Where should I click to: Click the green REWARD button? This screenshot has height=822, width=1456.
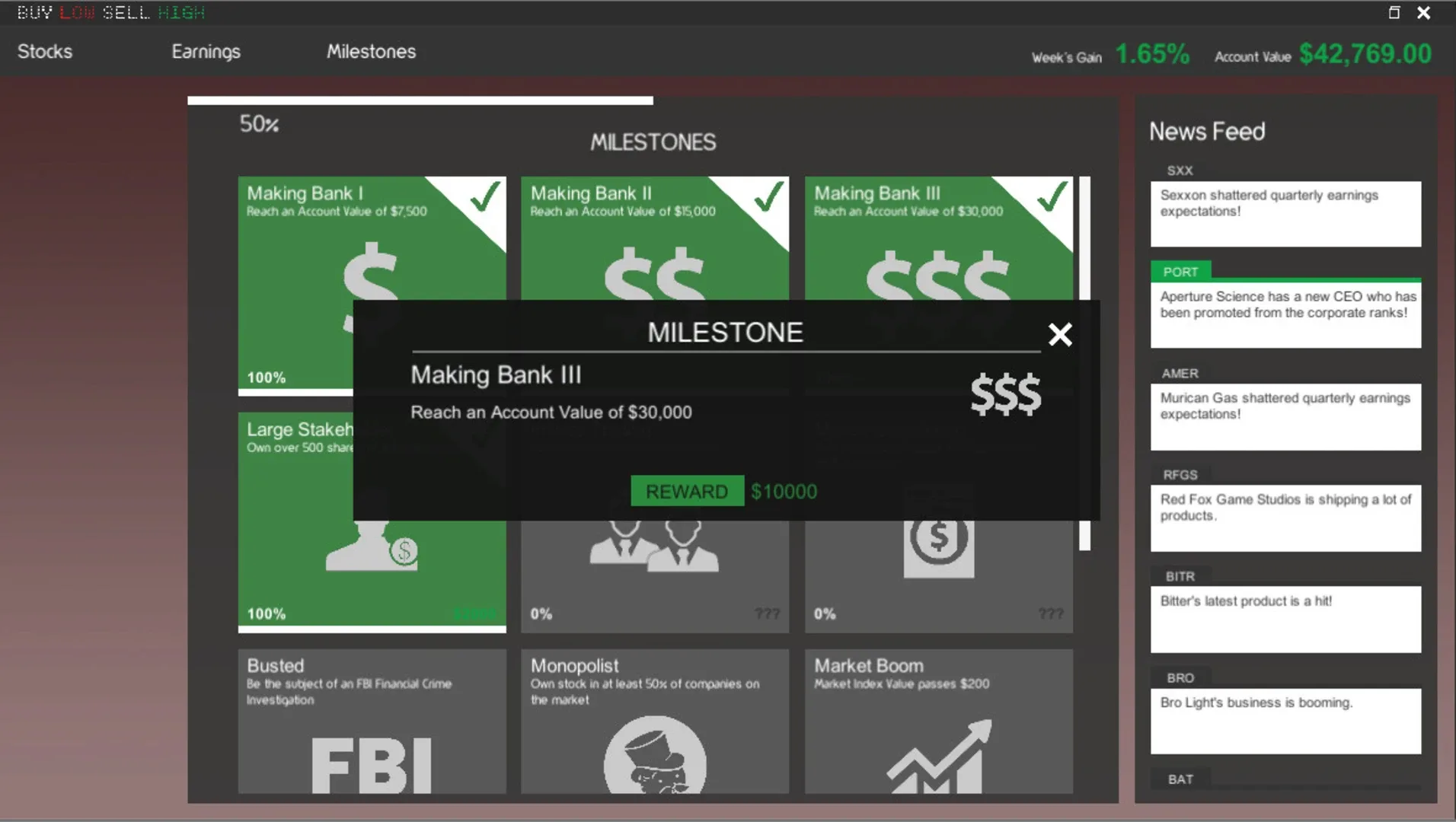[687, 492]
